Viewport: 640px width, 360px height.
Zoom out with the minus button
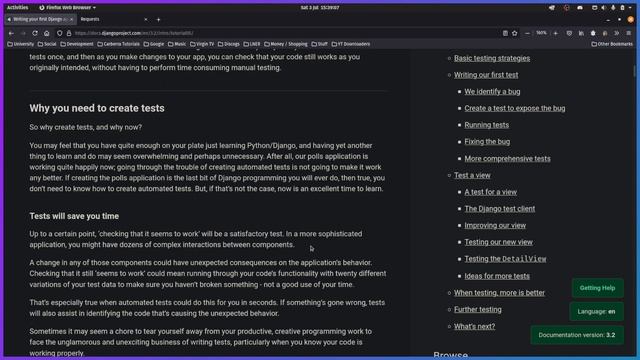pos(527,33)
